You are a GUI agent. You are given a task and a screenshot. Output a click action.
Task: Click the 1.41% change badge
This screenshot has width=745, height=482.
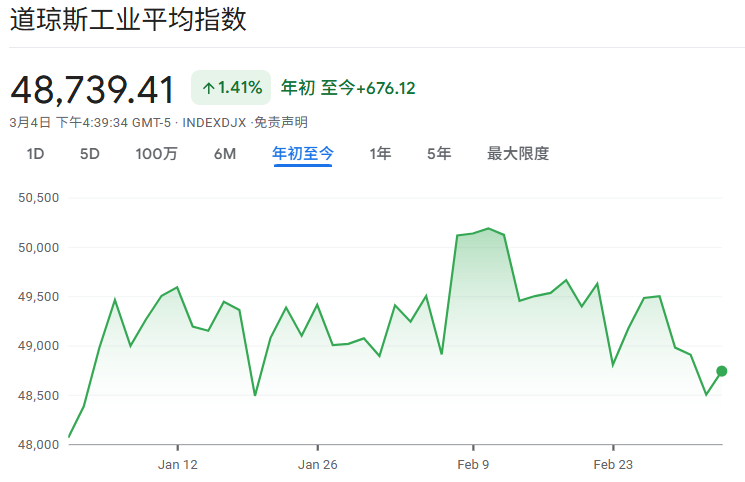pyautogui.click(x=231, y=87)
